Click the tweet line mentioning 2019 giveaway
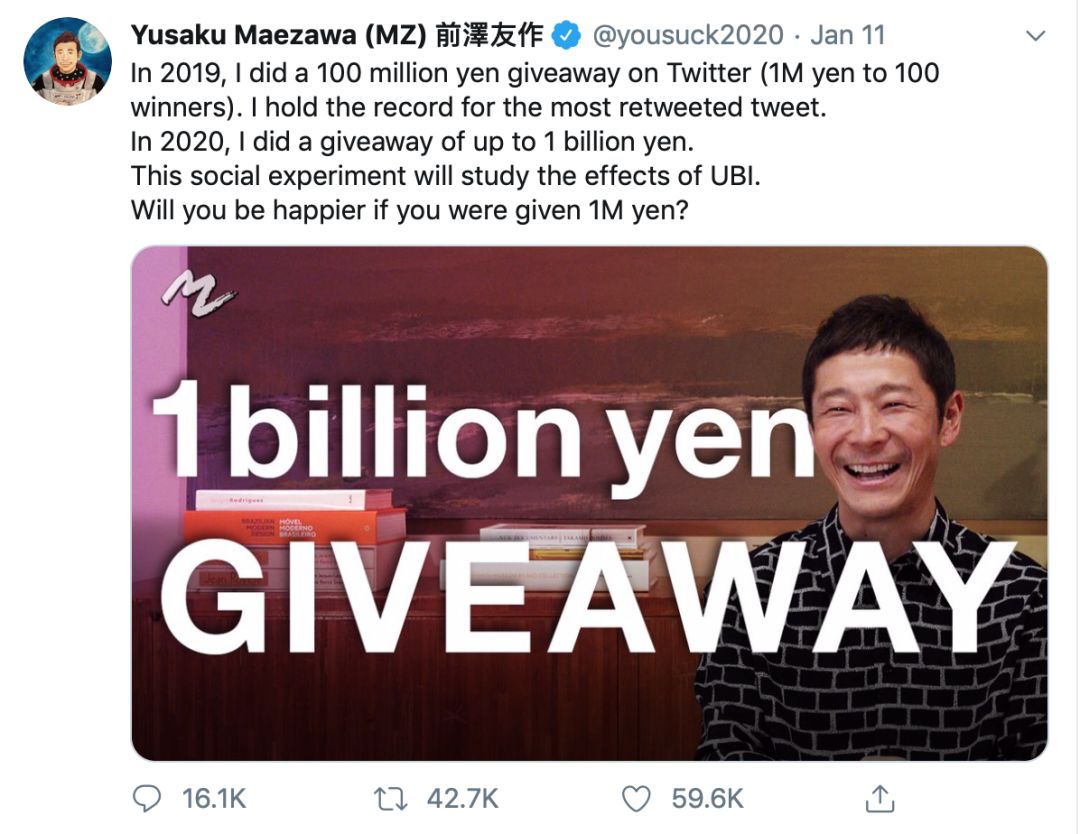1080x834 pixels. click(x=535, y=73)
